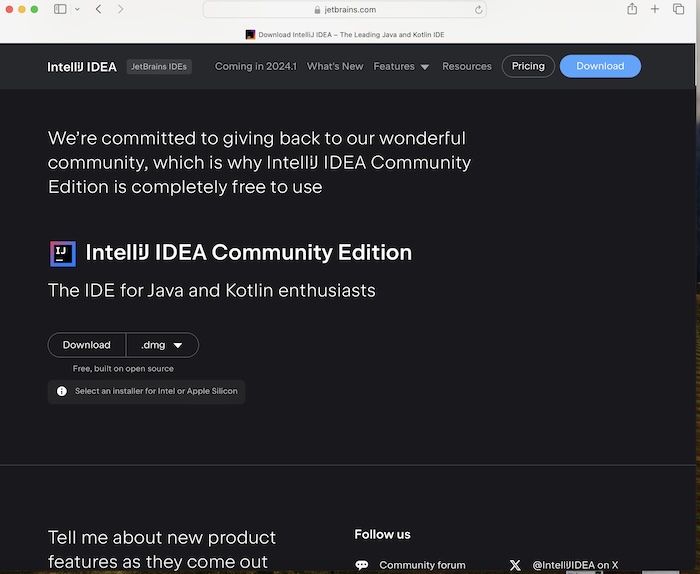Viewport: 700px width, 574px height.
Task: Click the IntelliJ IDEA Community Edition logo
Action: point(62,253)
